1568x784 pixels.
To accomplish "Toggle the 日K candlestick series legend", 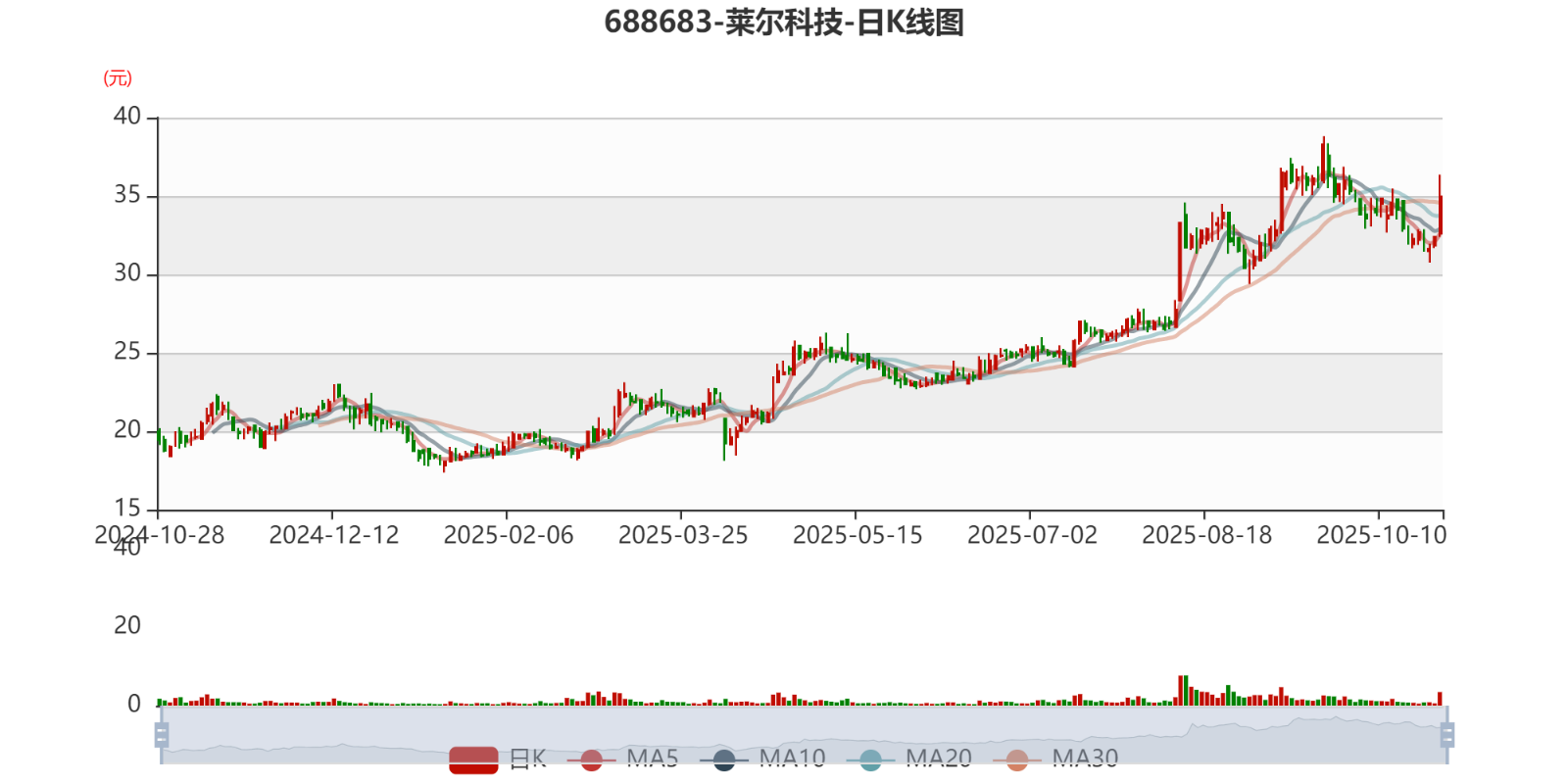I will pos(498,759).
